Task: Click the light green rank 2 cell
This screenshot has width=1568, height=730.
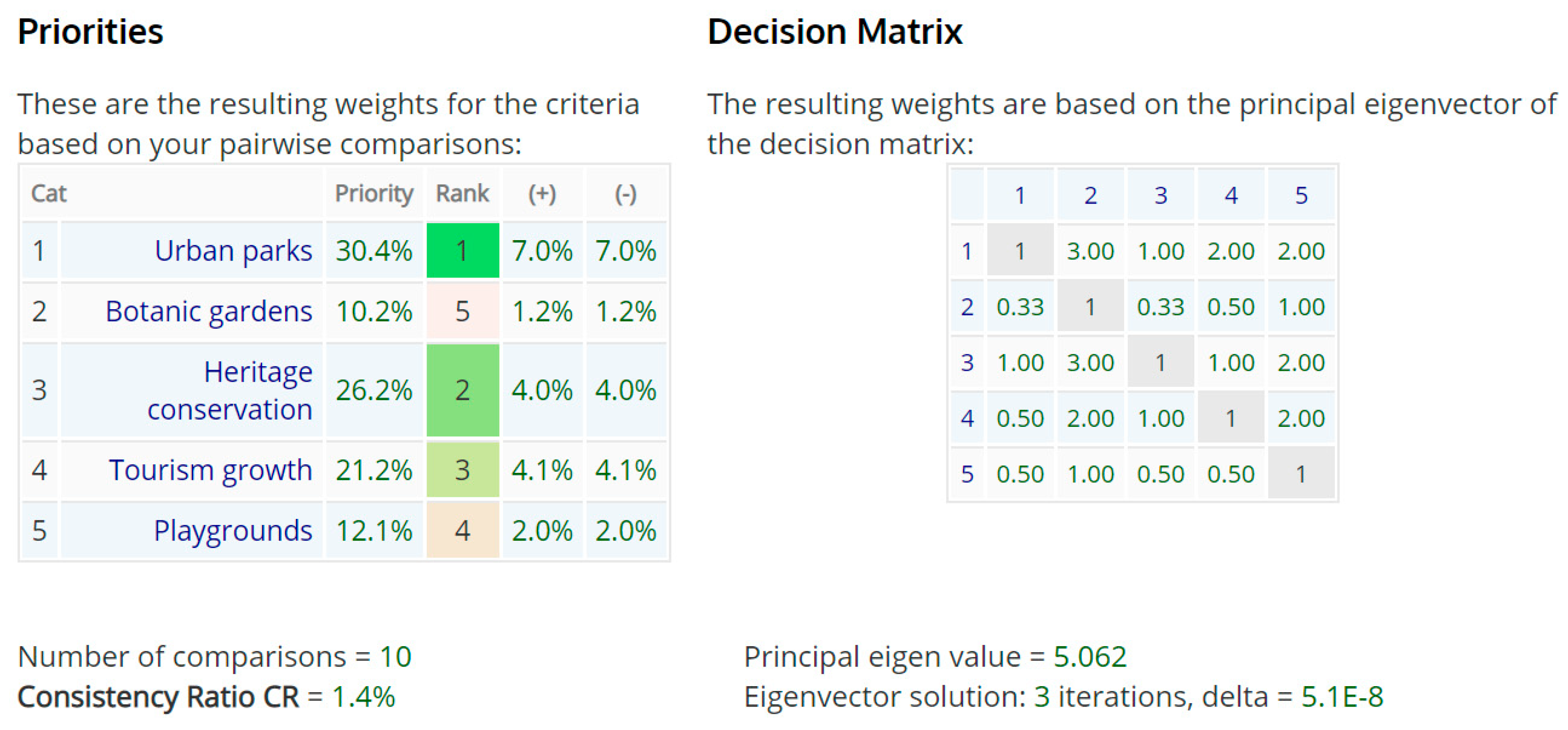Action: coord(463,390)
